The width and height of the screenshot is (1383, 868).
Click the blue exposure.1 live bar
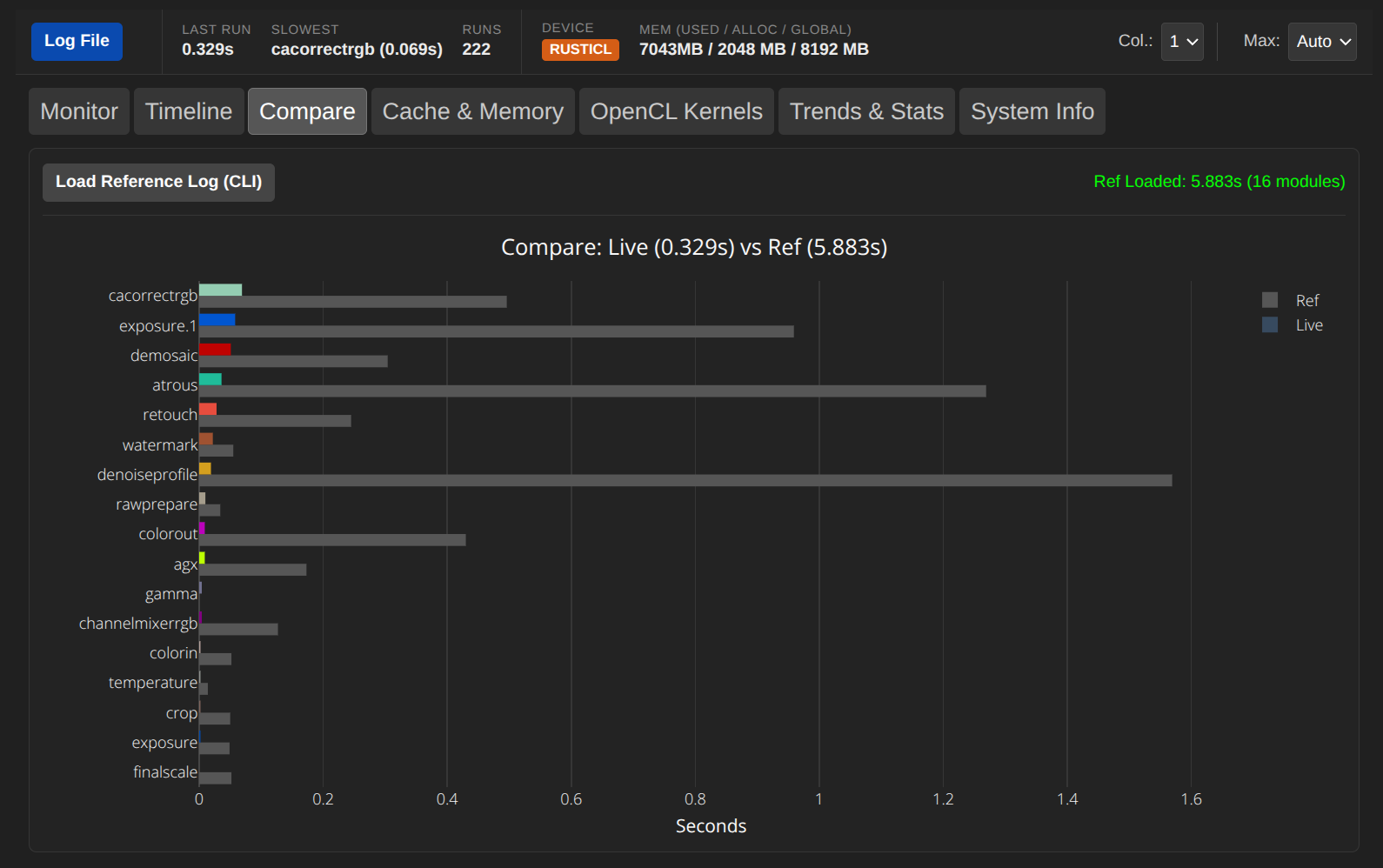pos(217,319)
